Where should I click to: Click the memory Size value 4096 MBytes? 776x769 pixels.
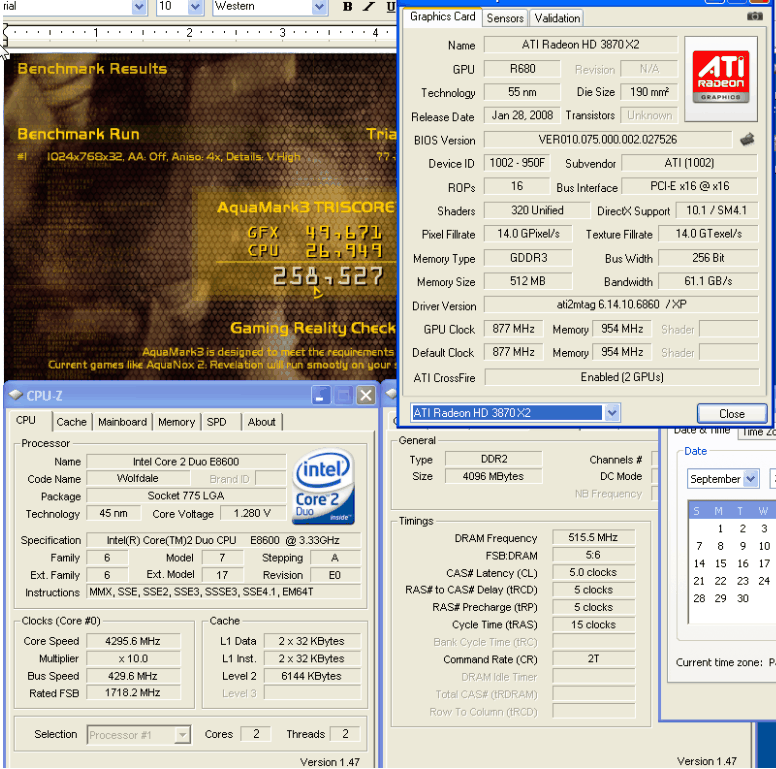coord(493,476)
